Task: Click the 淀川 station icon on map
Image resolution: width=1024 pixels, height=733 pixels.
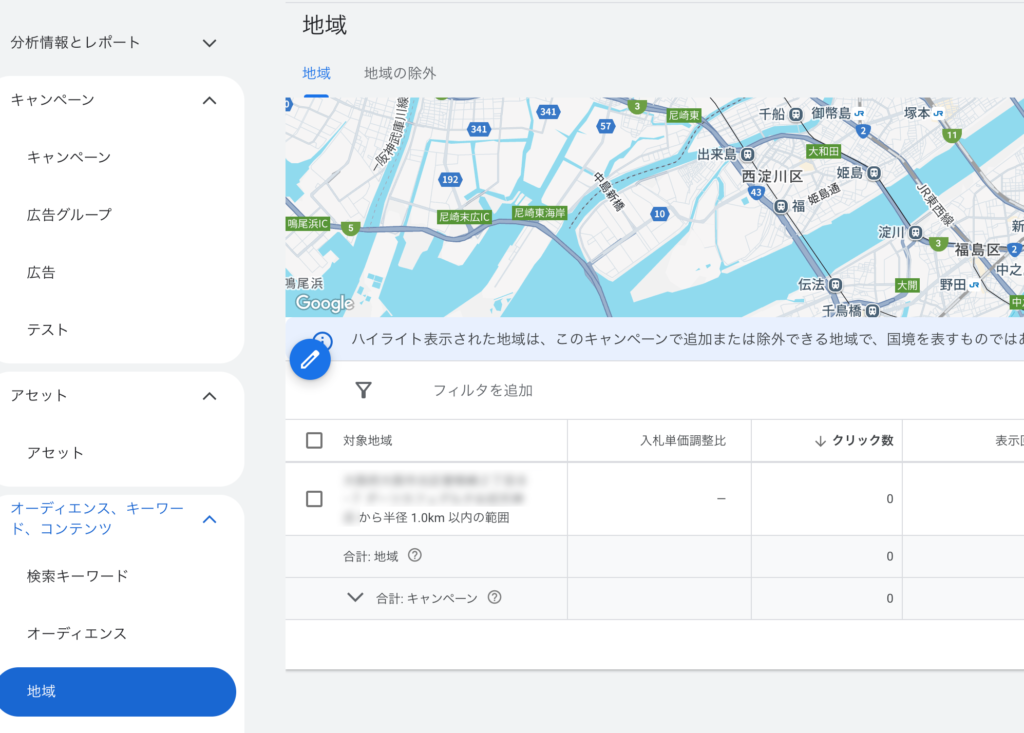Action: pos(916,232)
